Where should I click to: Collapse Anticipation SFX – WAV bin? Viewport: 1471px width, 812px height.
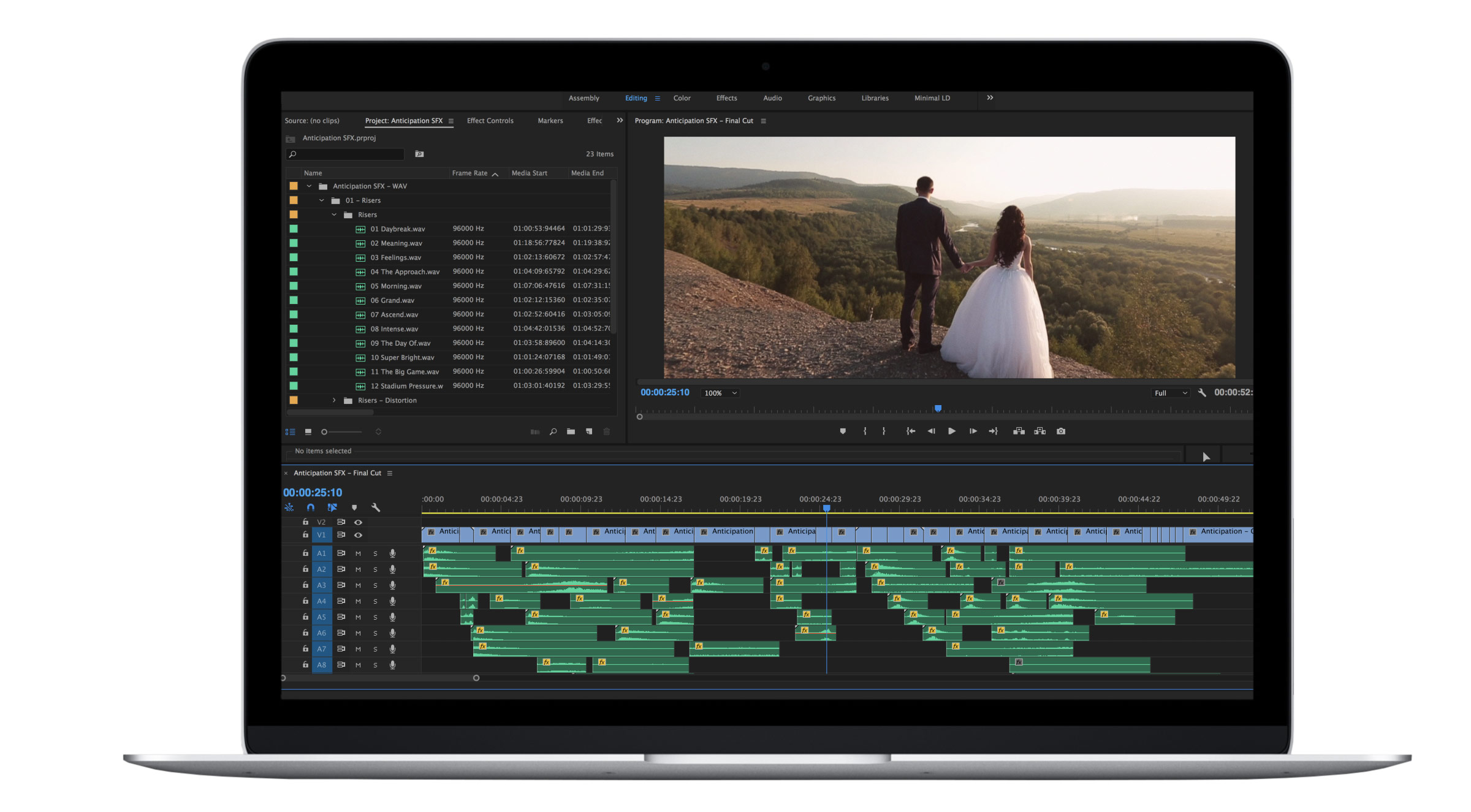click(x=309, y=186)
